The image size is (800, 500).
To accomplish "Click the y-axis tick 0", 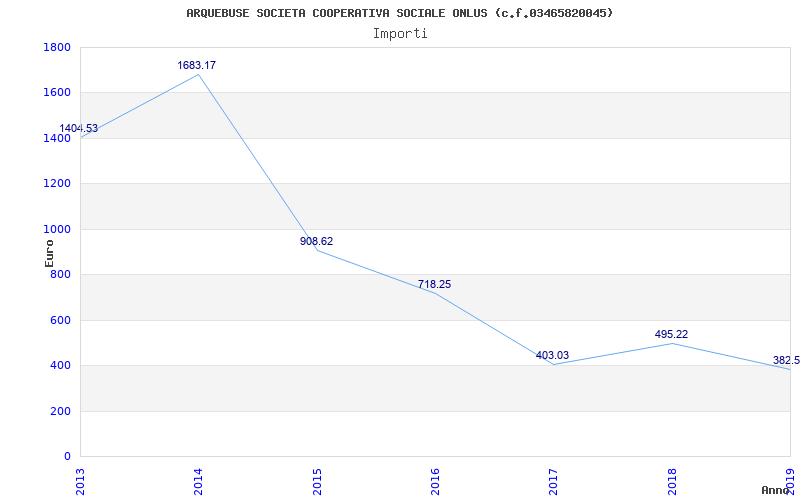I will pos(67,457).
